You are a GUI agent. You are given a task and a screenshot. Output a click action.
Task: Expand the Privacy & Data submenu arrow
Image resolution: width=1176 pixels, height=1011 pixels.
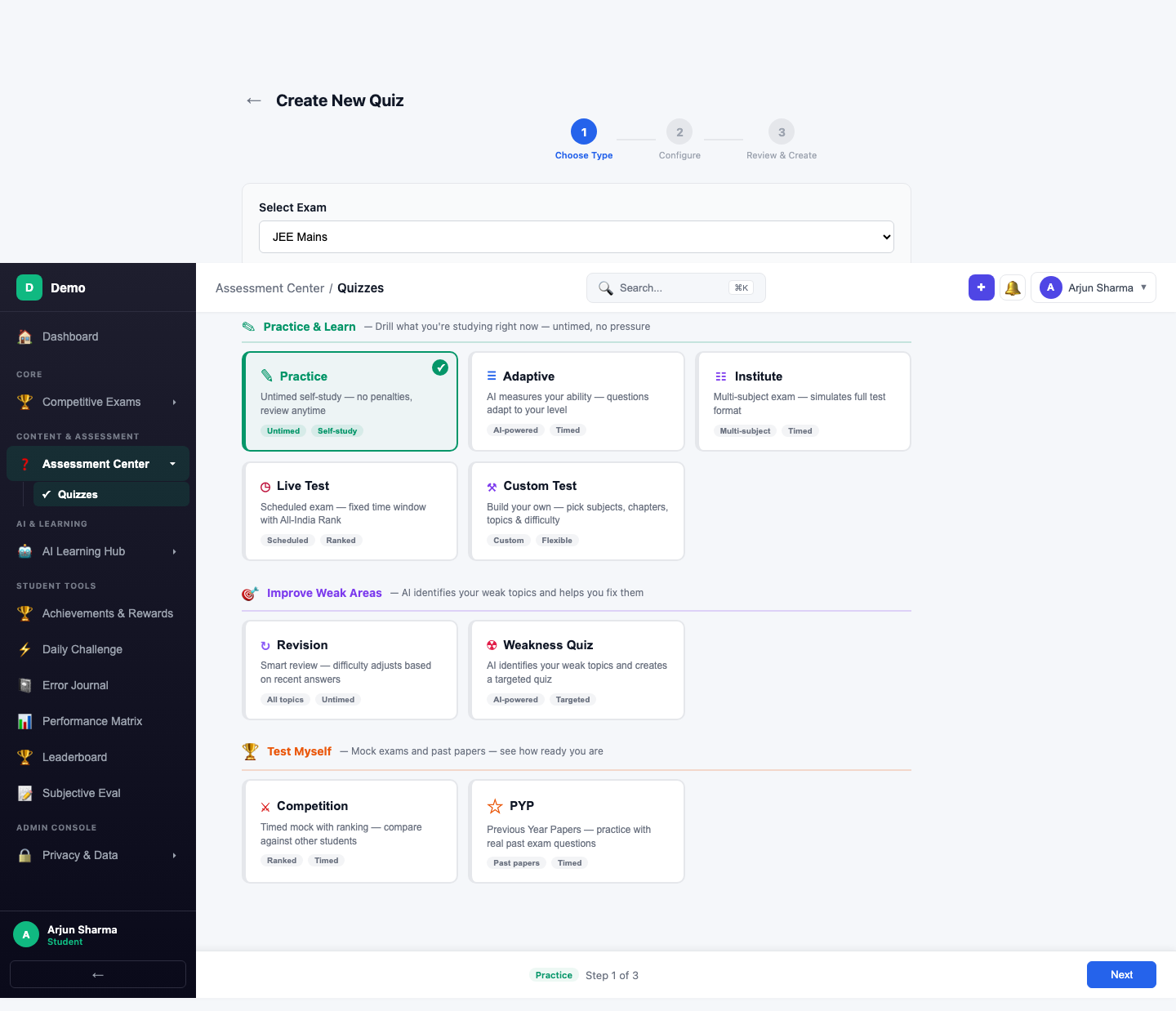click(x=174, y=855)
